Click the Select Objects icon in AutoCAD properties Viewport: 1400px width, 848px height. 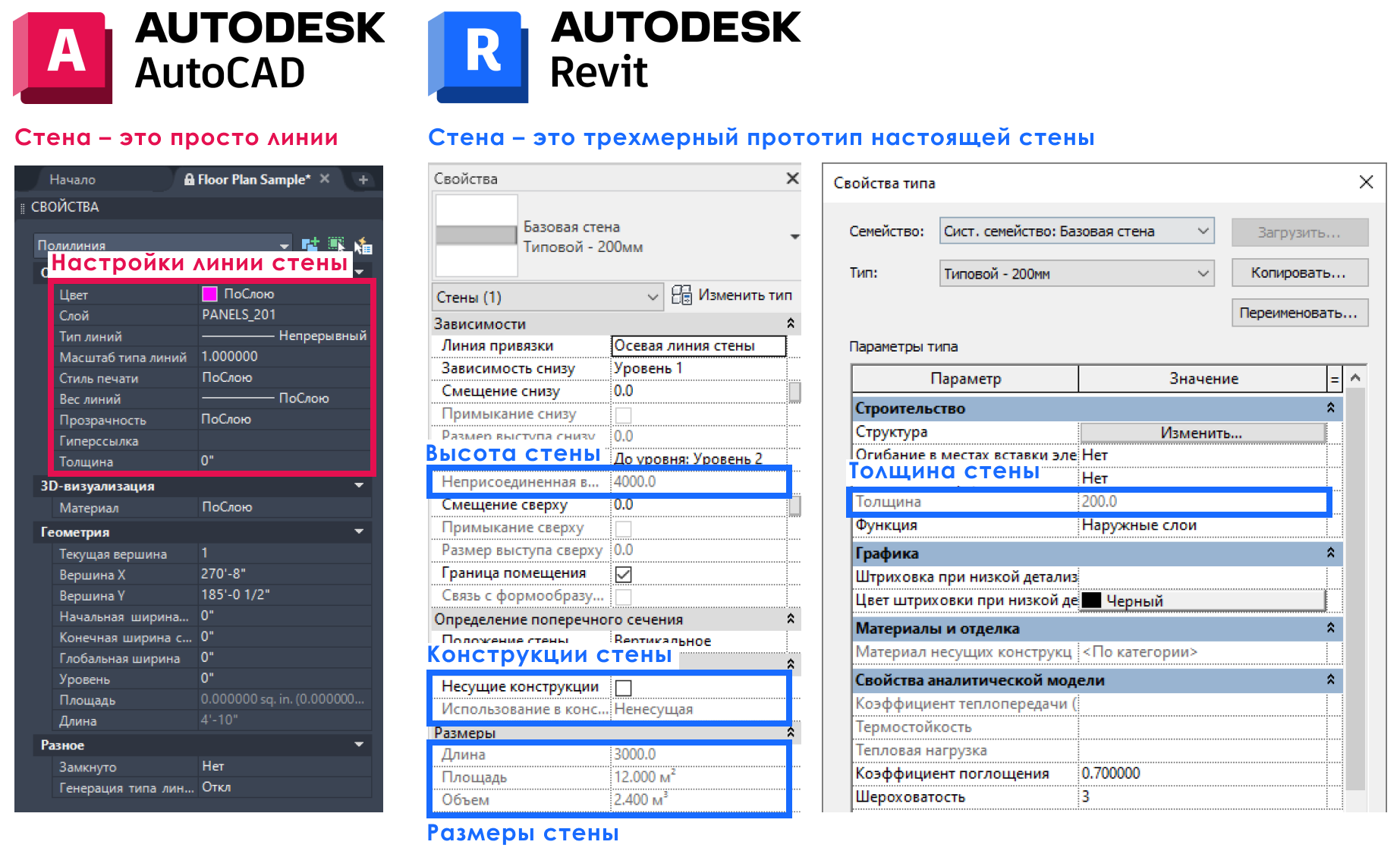[336, 244]
